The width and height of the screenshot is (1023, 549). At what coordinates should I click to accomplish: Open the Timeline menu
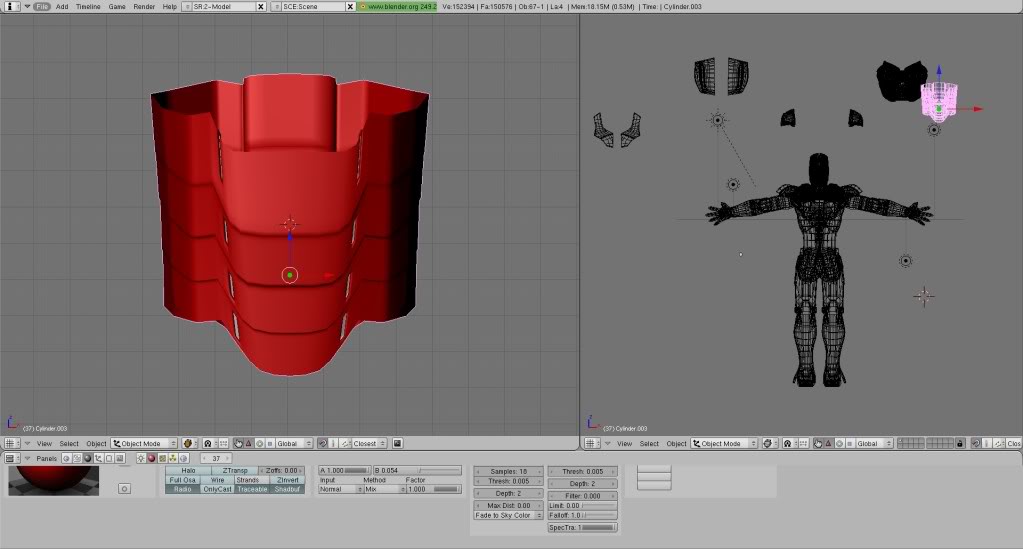pyautogui.click(x=88, y=7)
